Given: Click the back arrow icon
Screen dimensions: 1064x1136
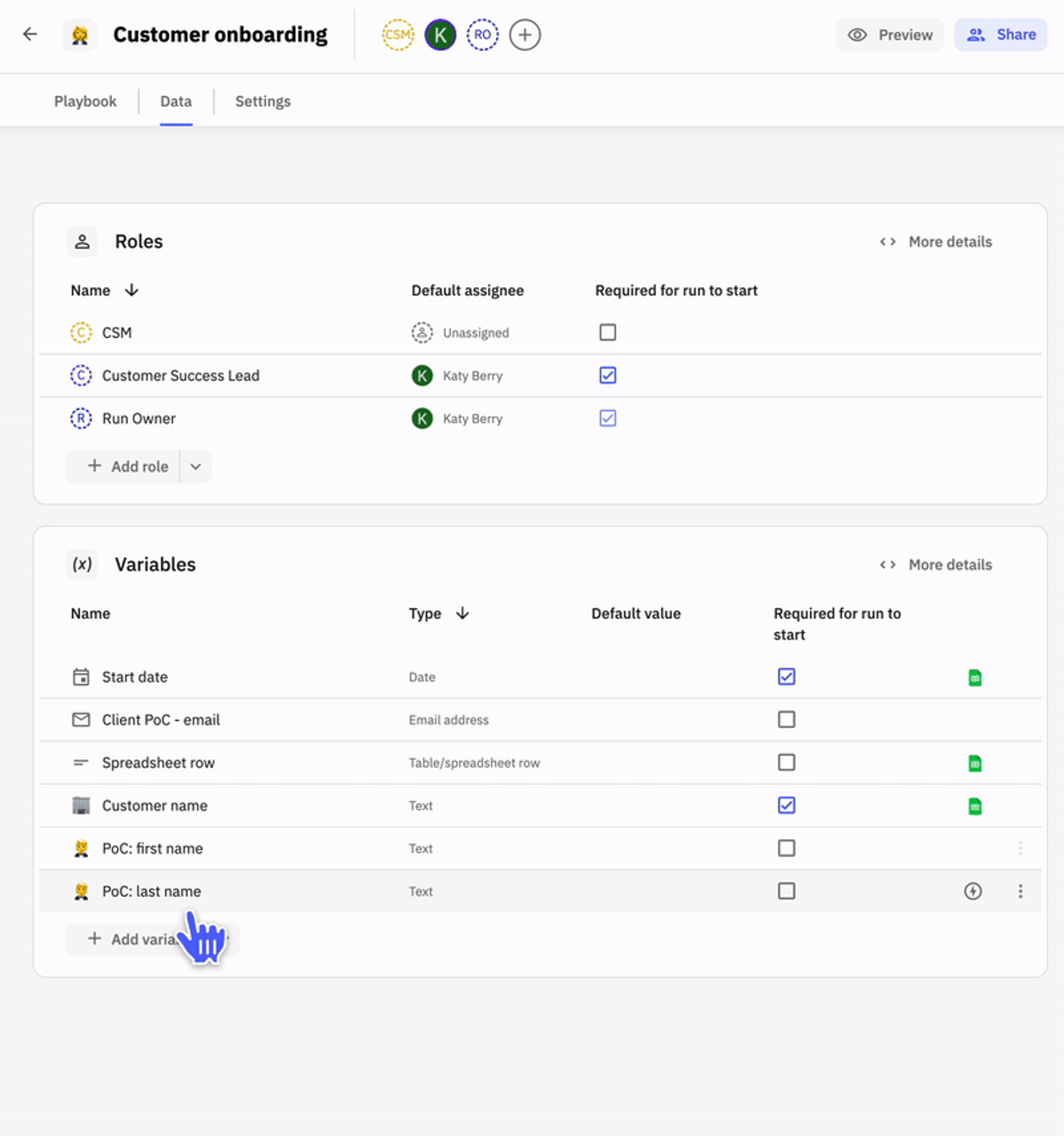Looking at the screenshot, I should coord(30,34).
